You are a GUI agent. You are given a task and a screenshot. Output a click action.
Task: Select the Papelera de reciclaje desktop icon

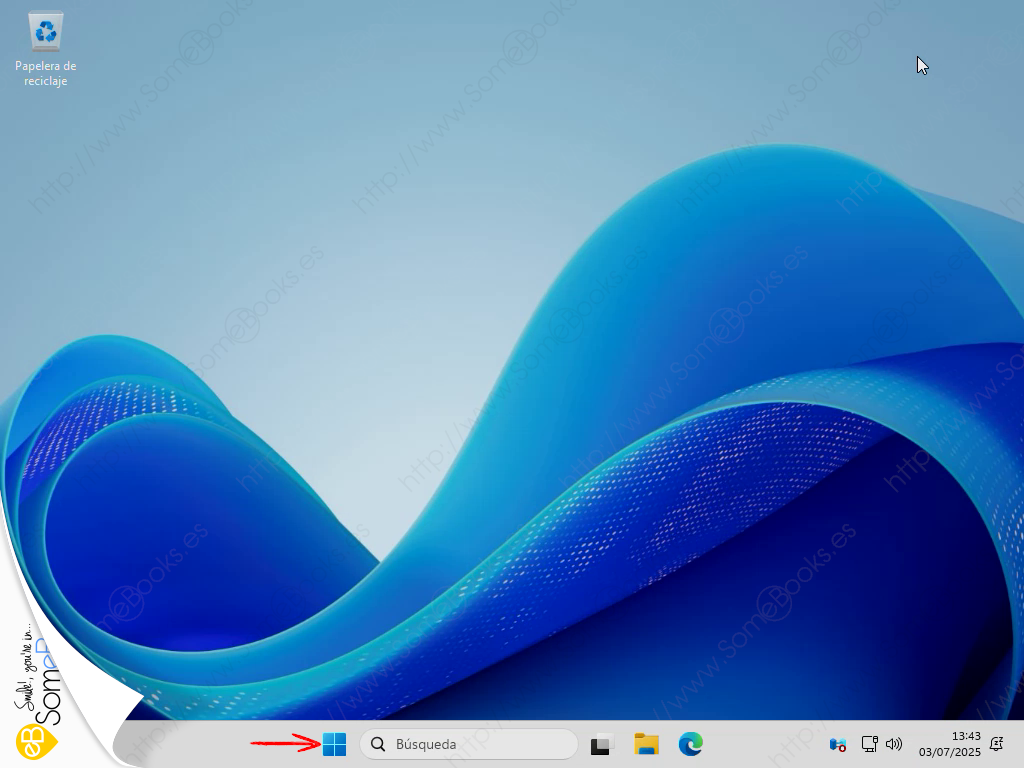click(46, 34)
